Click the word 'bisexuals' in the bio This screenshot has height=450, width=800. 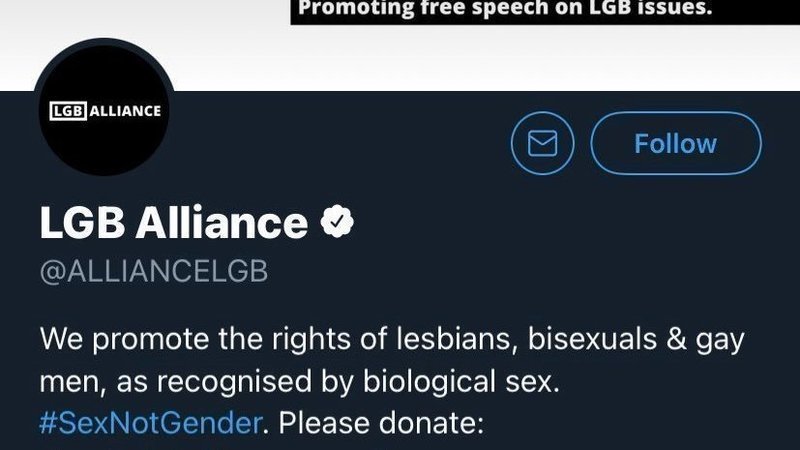592,339
